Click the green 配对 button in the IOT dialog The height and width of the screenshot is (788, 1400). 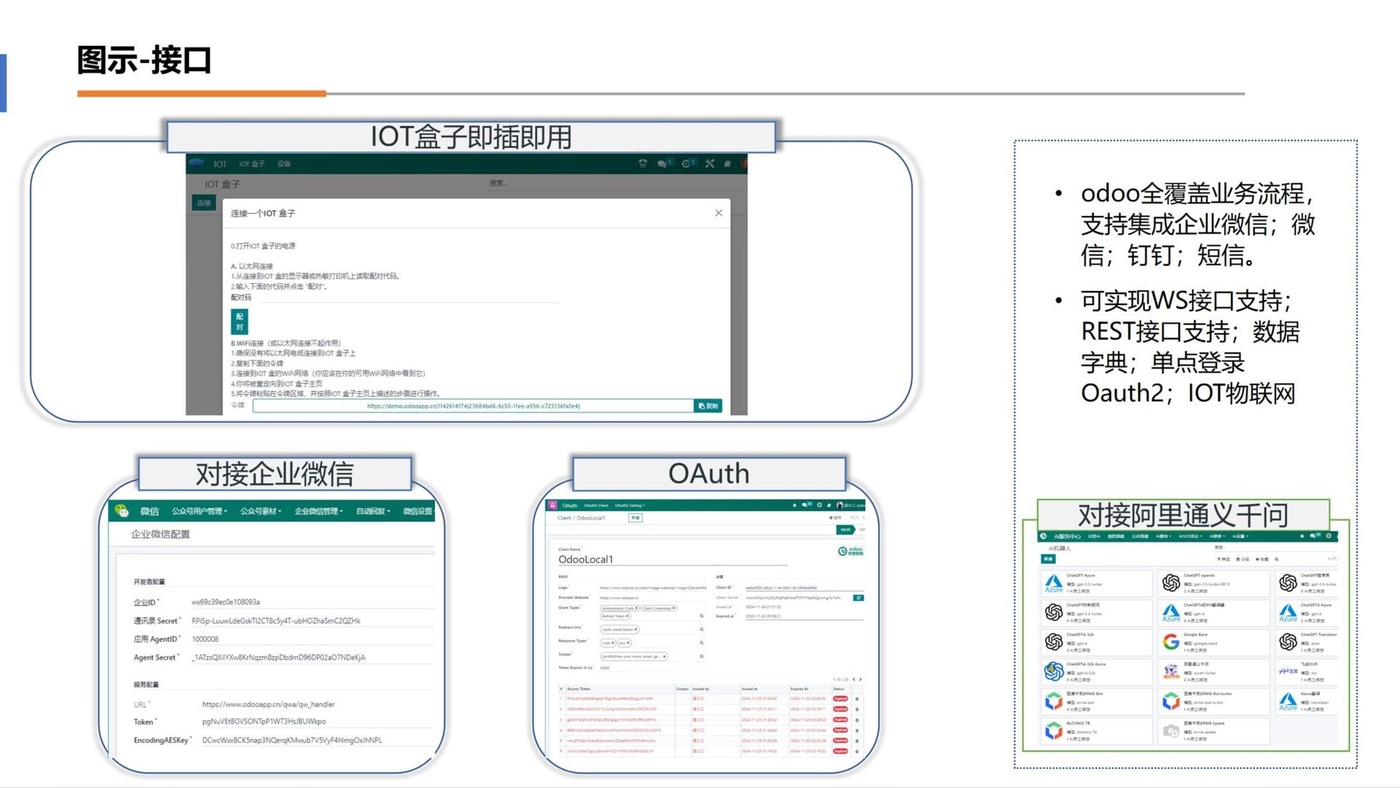point(239,321)
